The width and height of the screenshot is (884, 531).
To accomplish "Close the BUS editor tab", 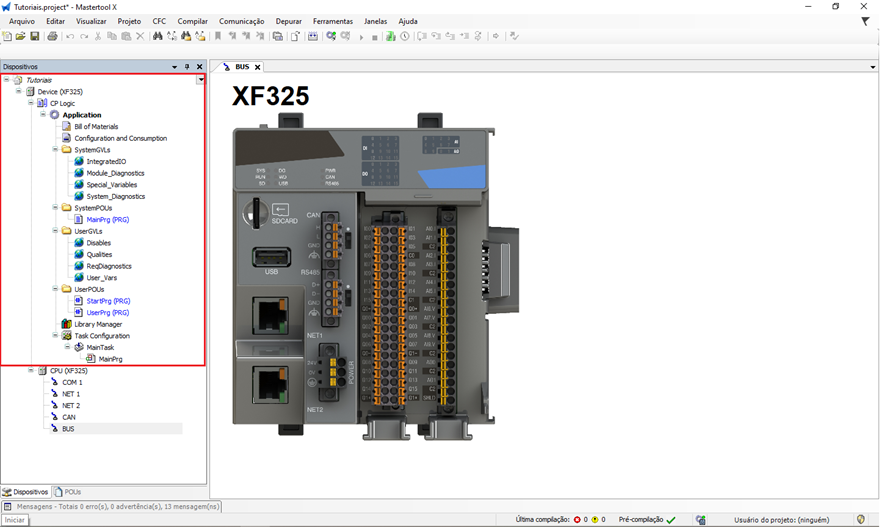I will pyautogui.click(x=257, y=67).
